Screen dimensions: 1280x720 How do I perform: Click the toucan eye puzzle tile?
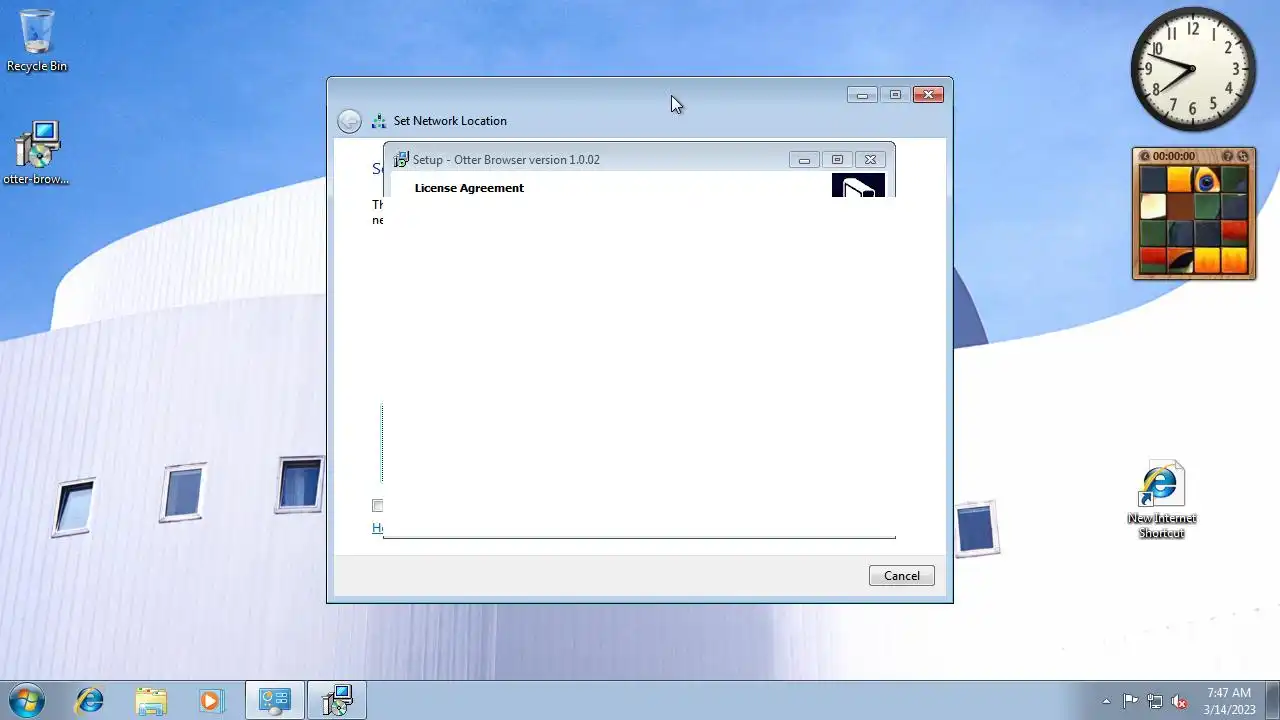1207,180
